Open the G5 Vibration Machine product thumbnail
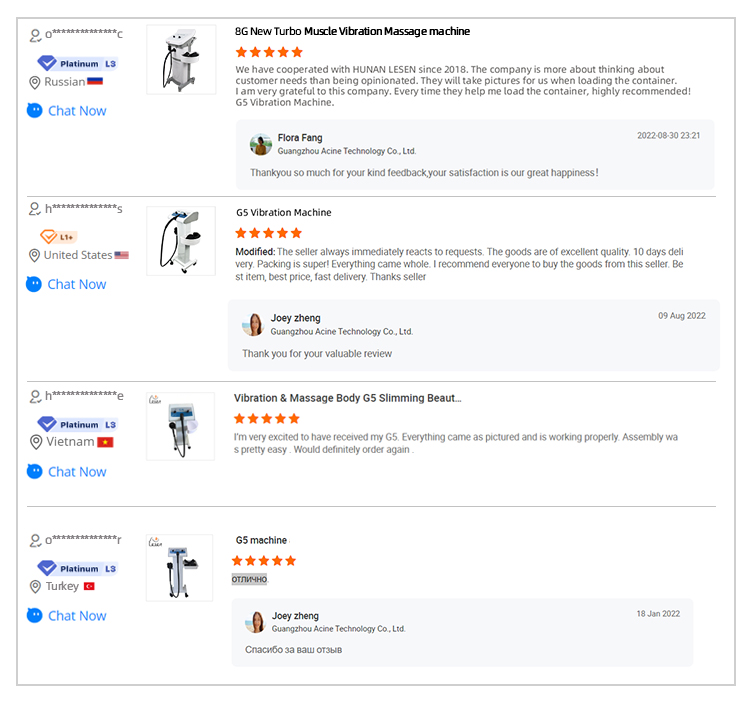750x704 pixels. click(x=181, y=241)
